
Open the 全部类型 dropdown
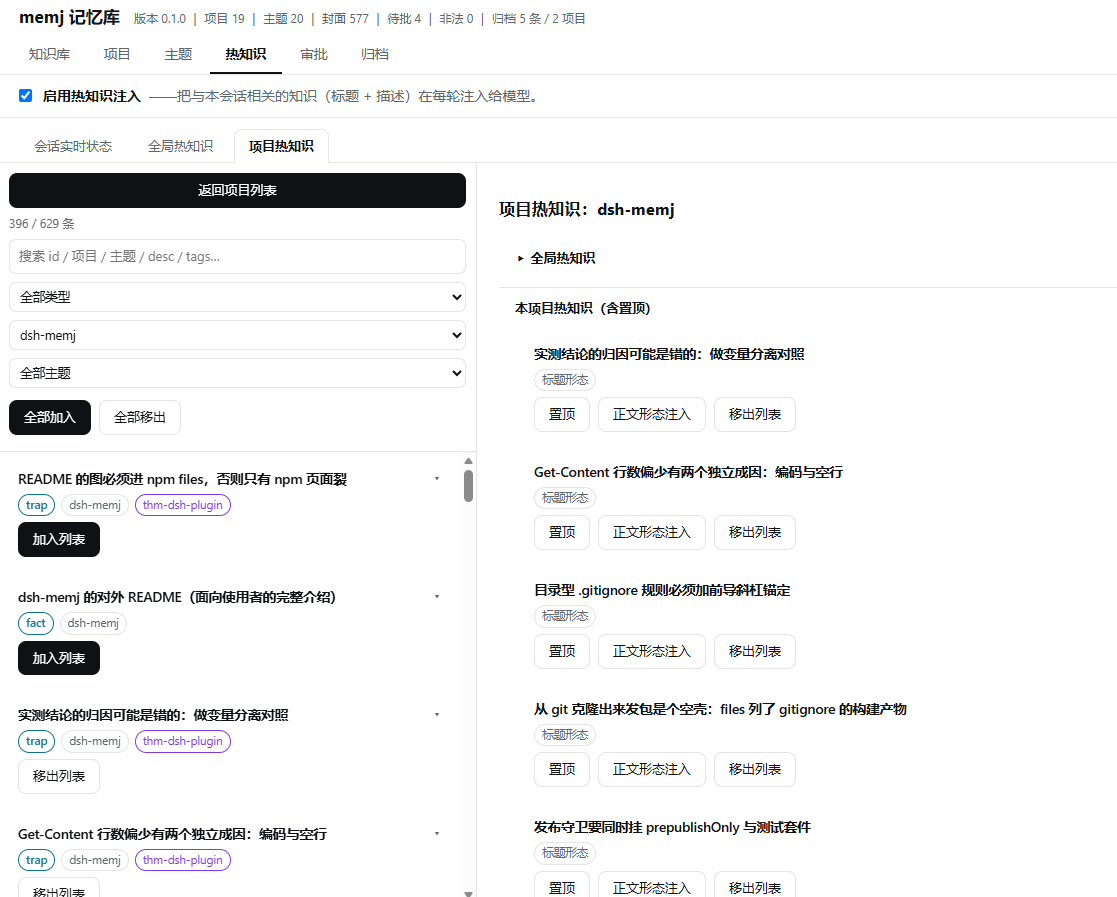(237, 297)
